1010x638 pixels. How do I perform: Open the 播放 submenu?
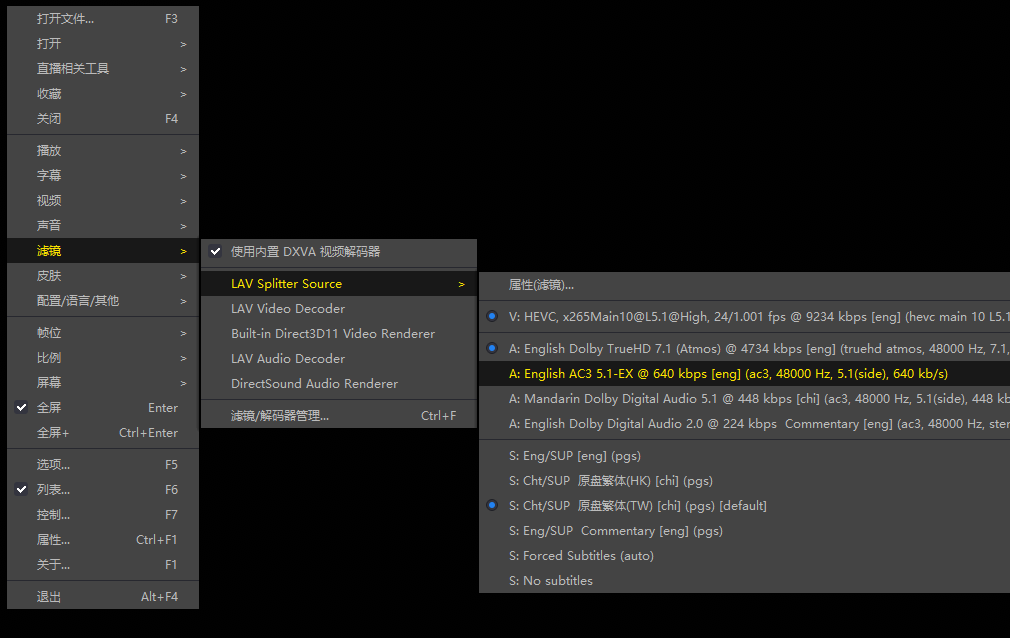click(102, 151)
